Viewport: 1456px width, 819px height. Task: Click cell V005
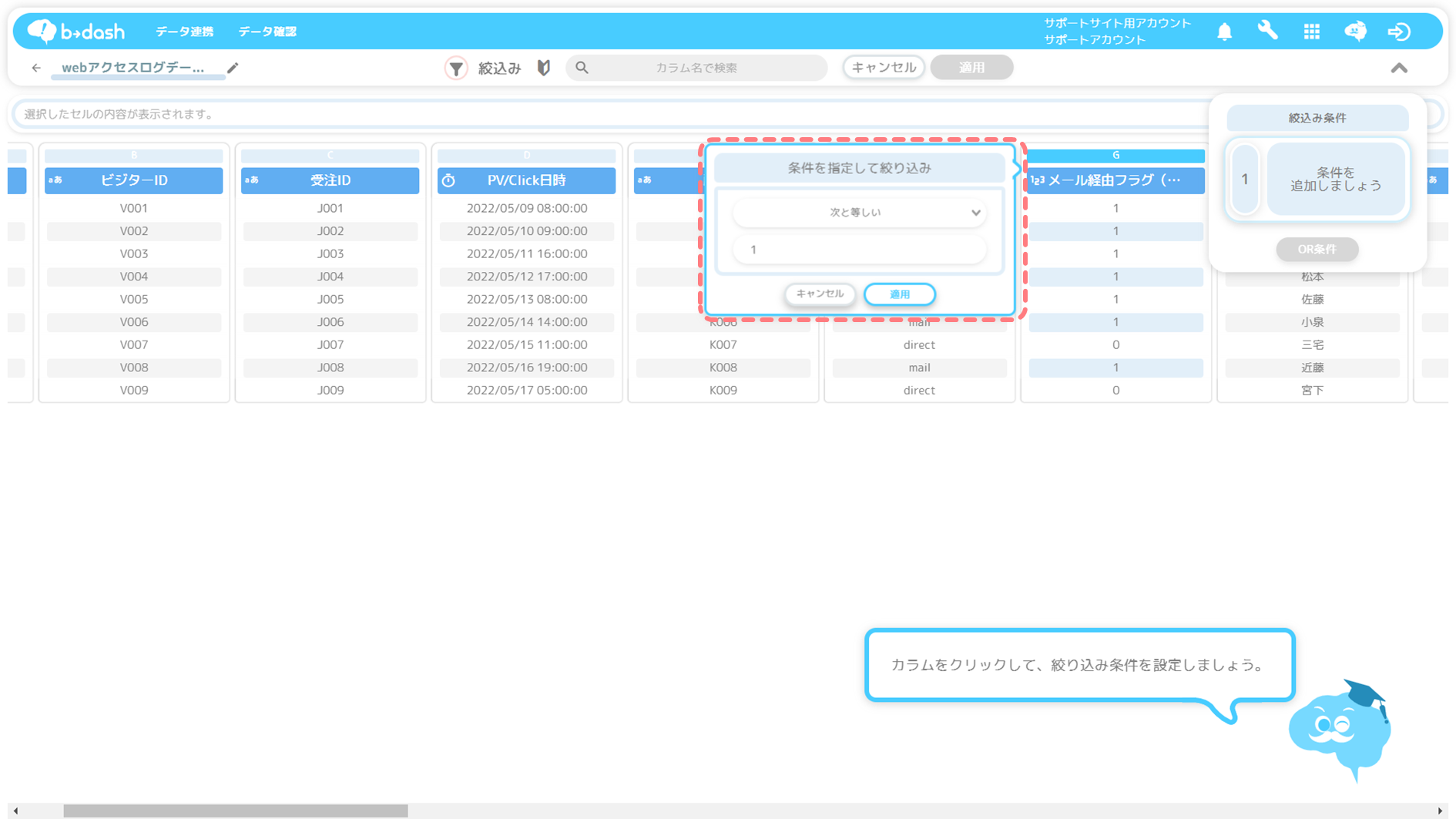pos(134,299)
